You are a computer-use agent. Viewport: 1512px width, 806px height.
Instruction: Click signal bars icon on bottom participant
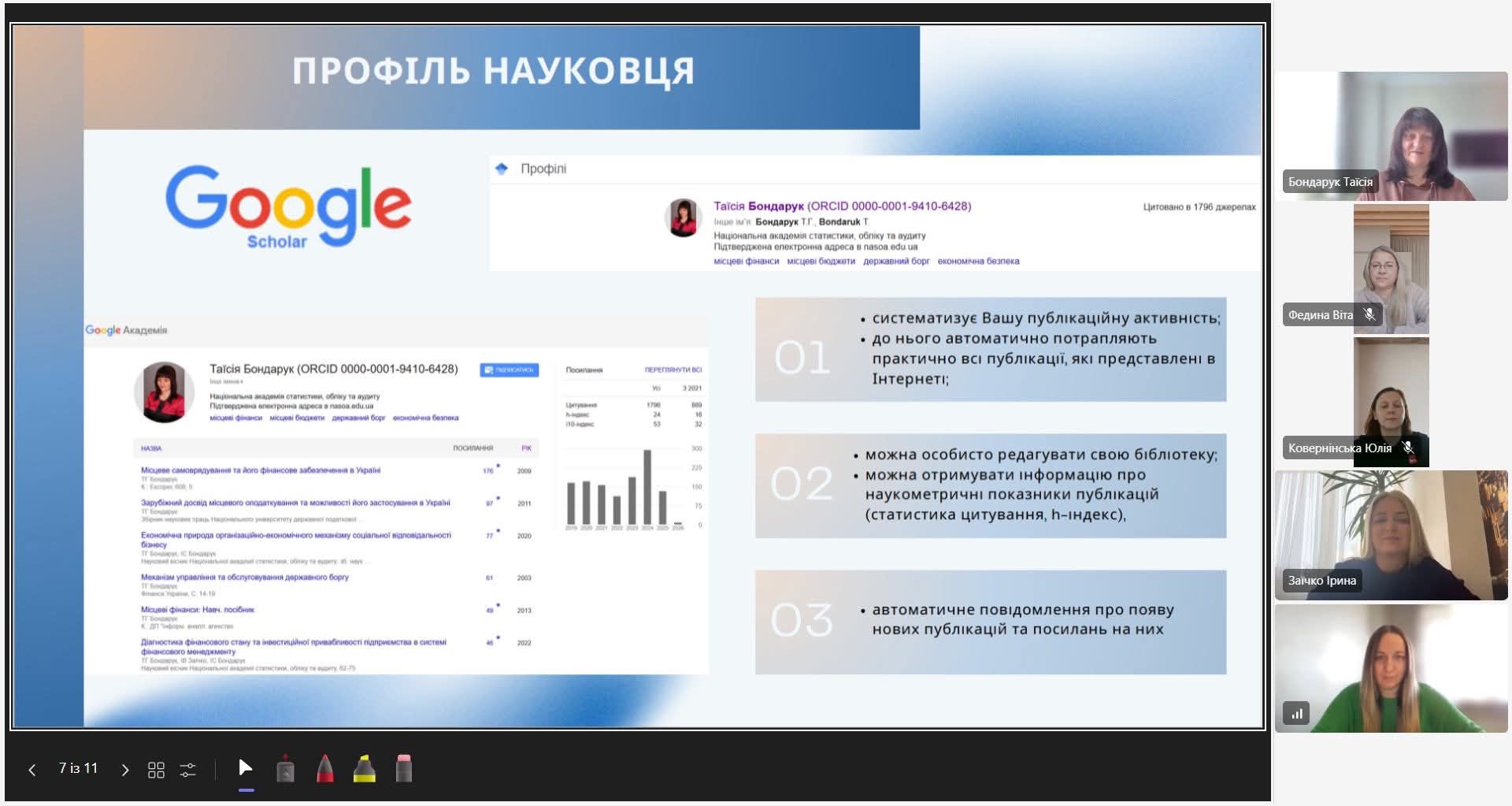click(x=1296, y=714)
